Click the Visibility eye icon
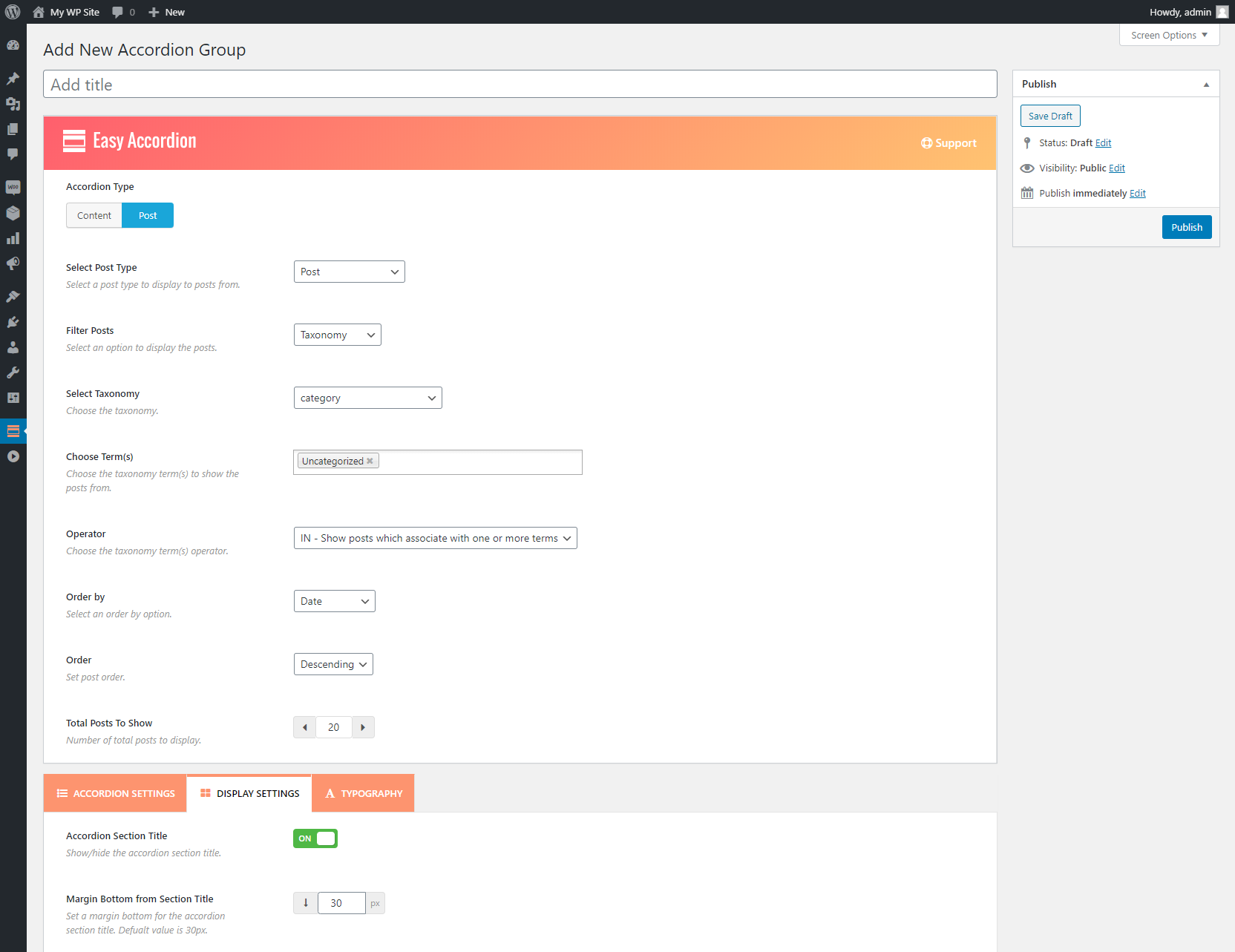Viewport: 1235px width, 952px height. (x=1027, y=168)
